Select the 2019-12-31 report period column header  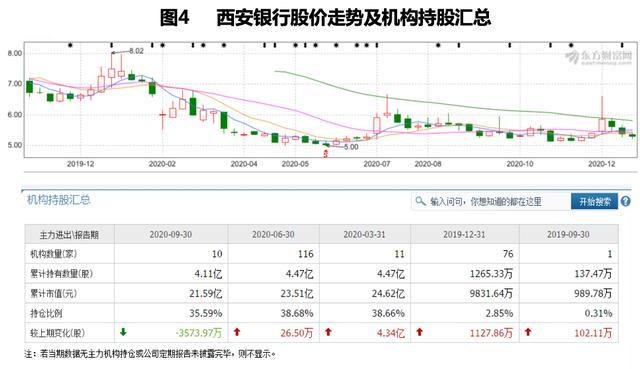tap(464, 234)
